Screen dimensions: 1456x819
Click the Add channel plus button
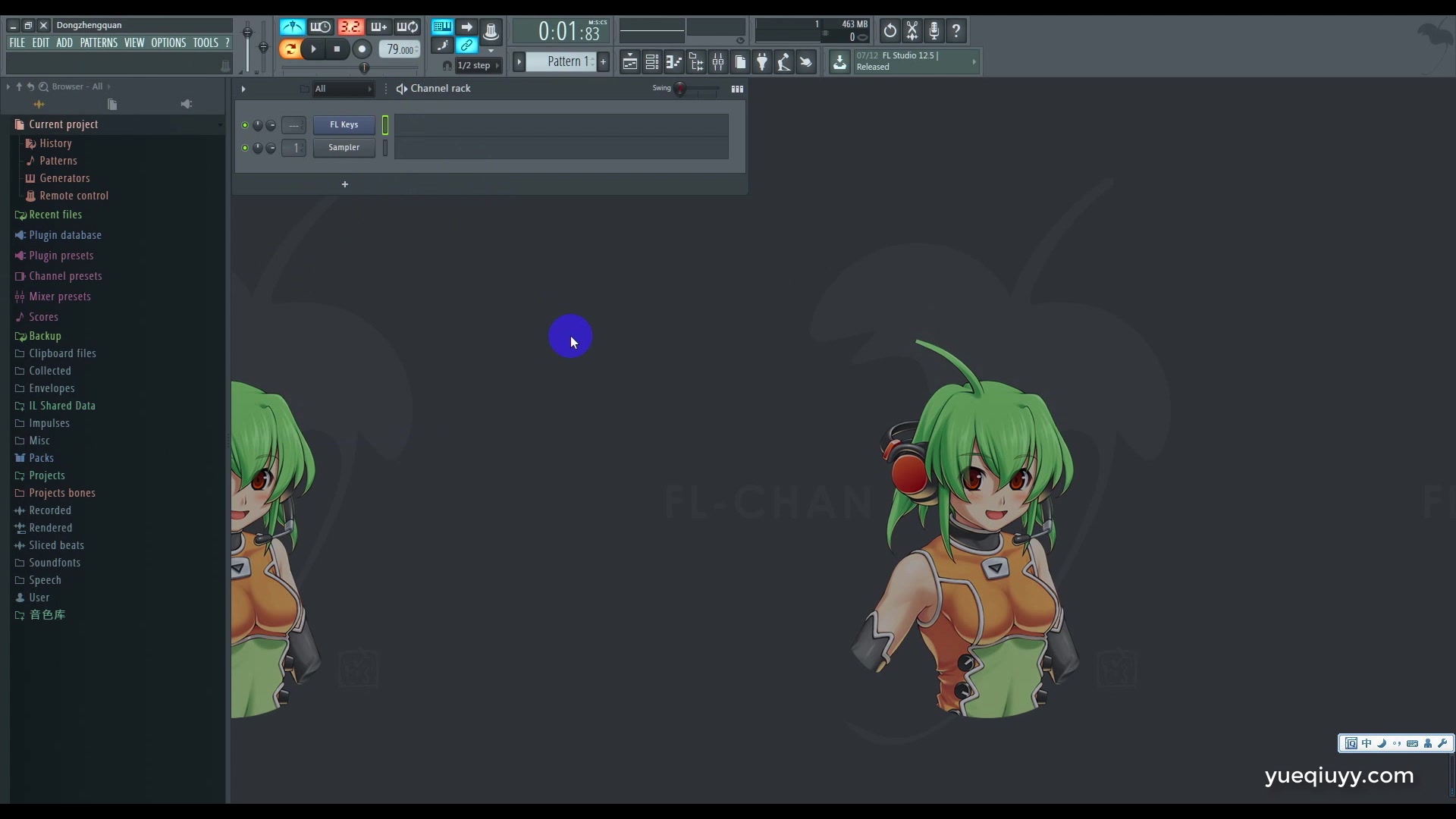tap(344, 184)
